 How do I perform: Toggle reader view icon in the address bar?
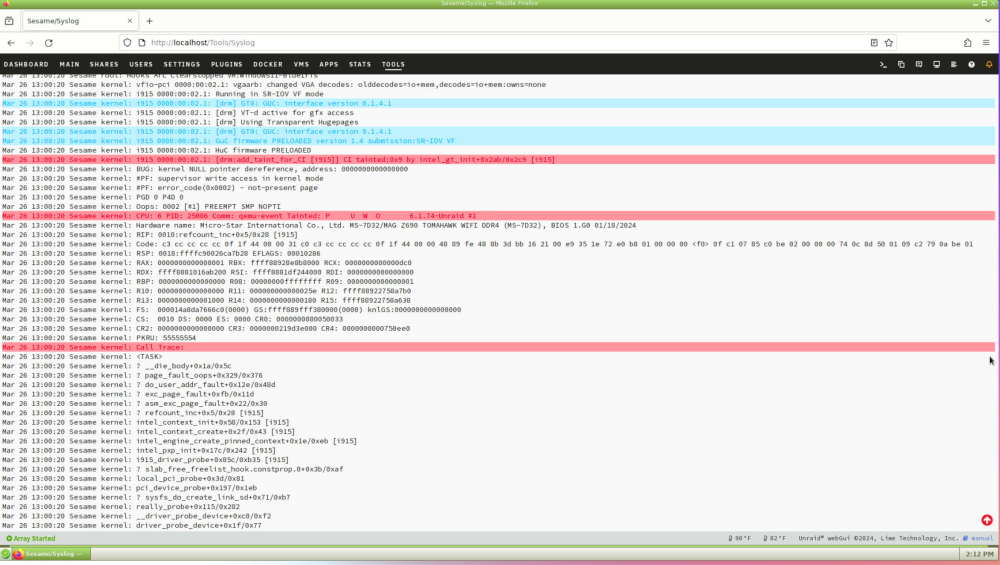pos(874,43)
